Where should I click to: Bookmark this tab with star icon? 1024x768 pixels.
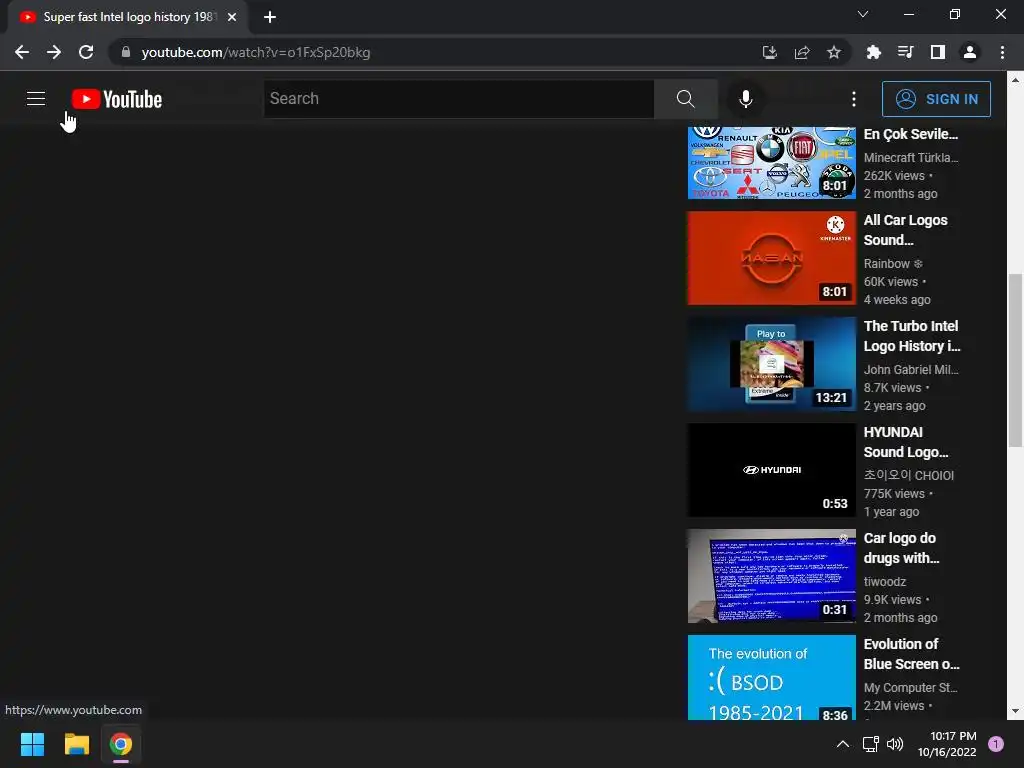pos(834,52)
